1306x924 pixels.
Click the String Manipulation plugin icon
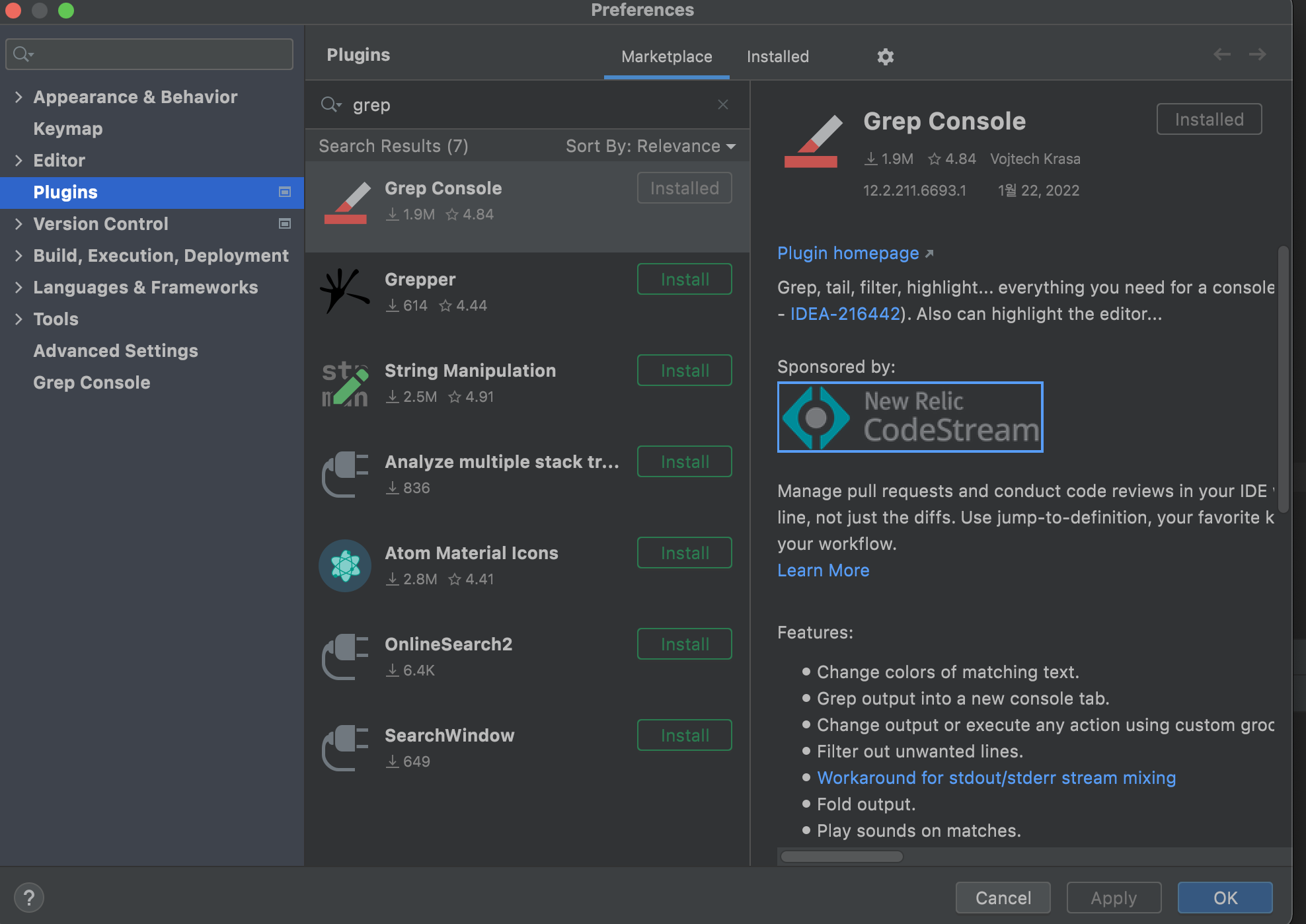[344, 383]
